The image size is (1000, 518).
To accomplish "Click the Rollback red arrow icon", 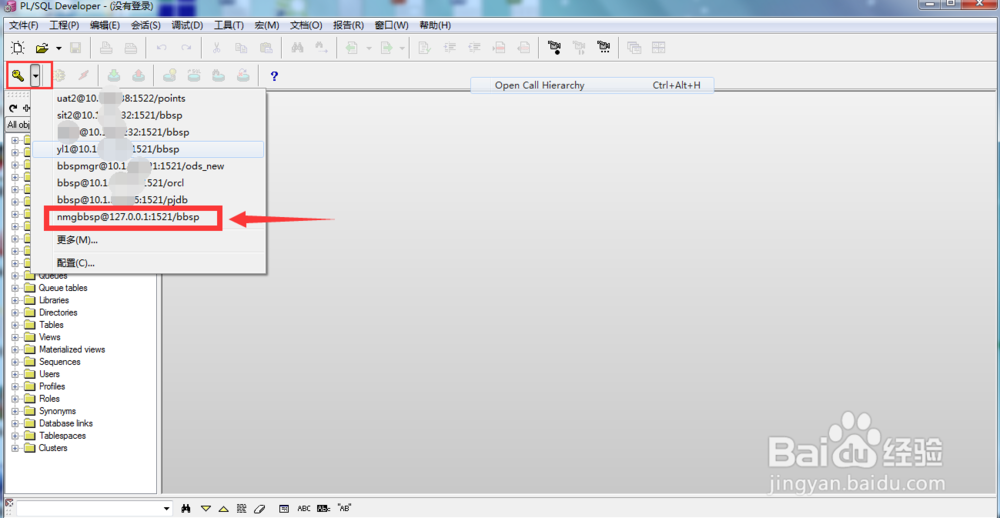I will [138, 77].
